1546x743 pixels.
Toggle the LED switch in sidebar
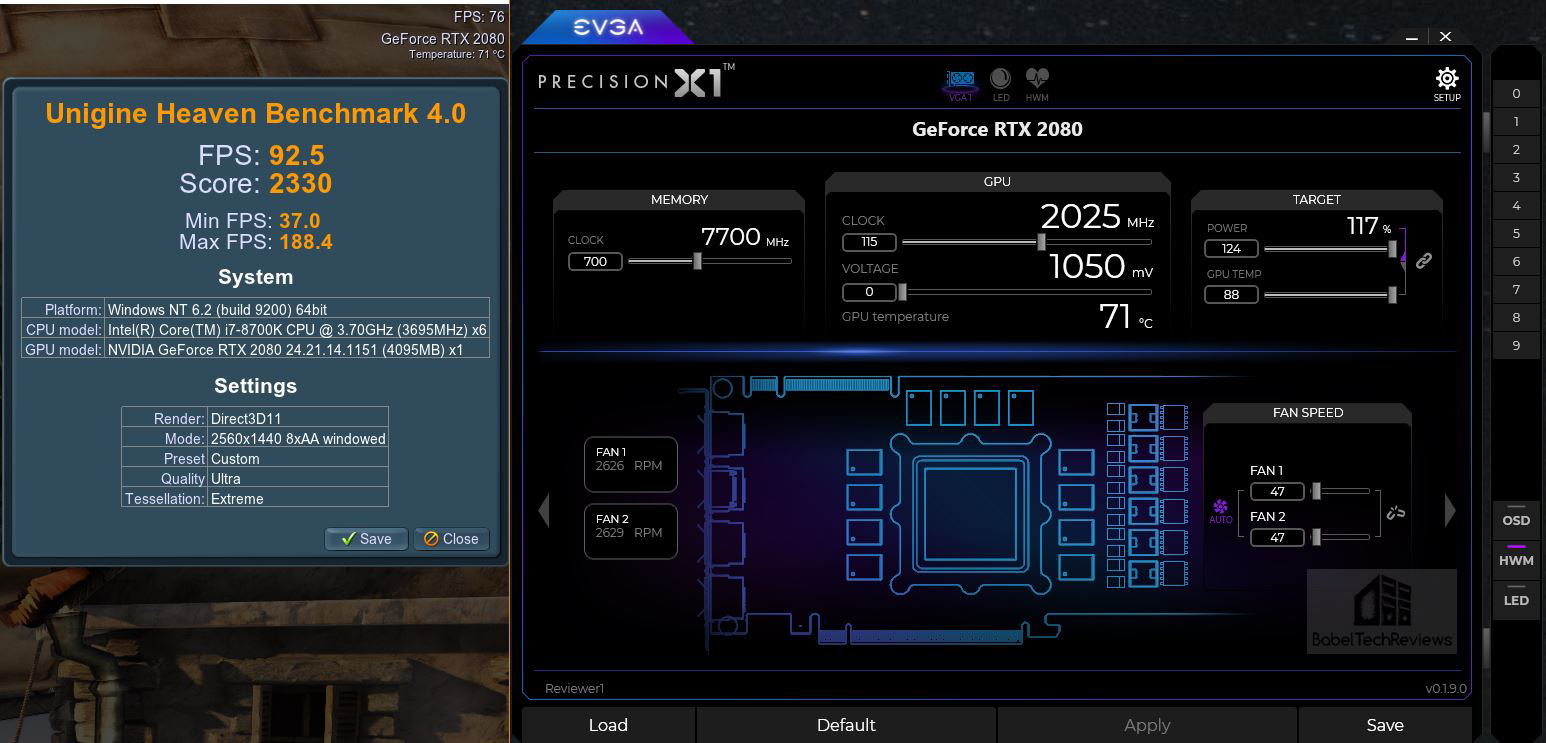[x=1516, y=598]
